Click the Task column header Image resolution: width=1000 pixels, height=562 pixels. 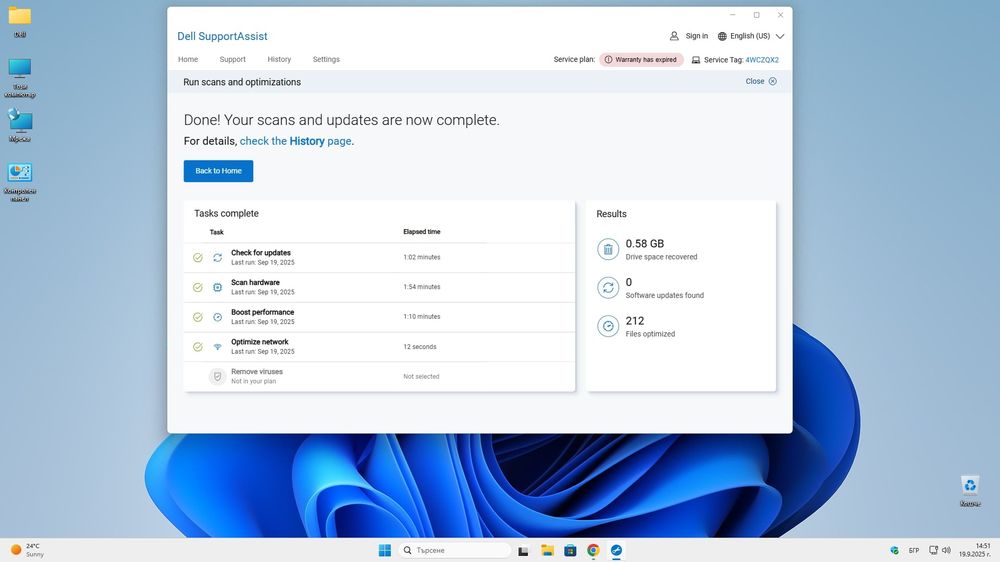pyautogui.click(x=217, y=232)
